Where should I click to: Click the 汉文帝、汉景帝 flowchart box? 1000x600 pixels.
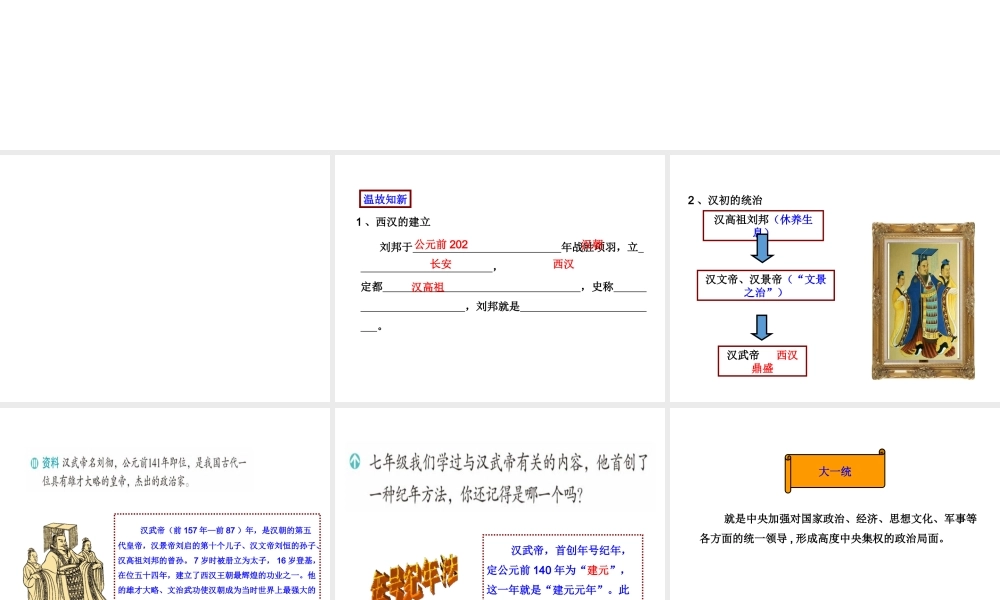pyautogui.click(x=766, y=285)
